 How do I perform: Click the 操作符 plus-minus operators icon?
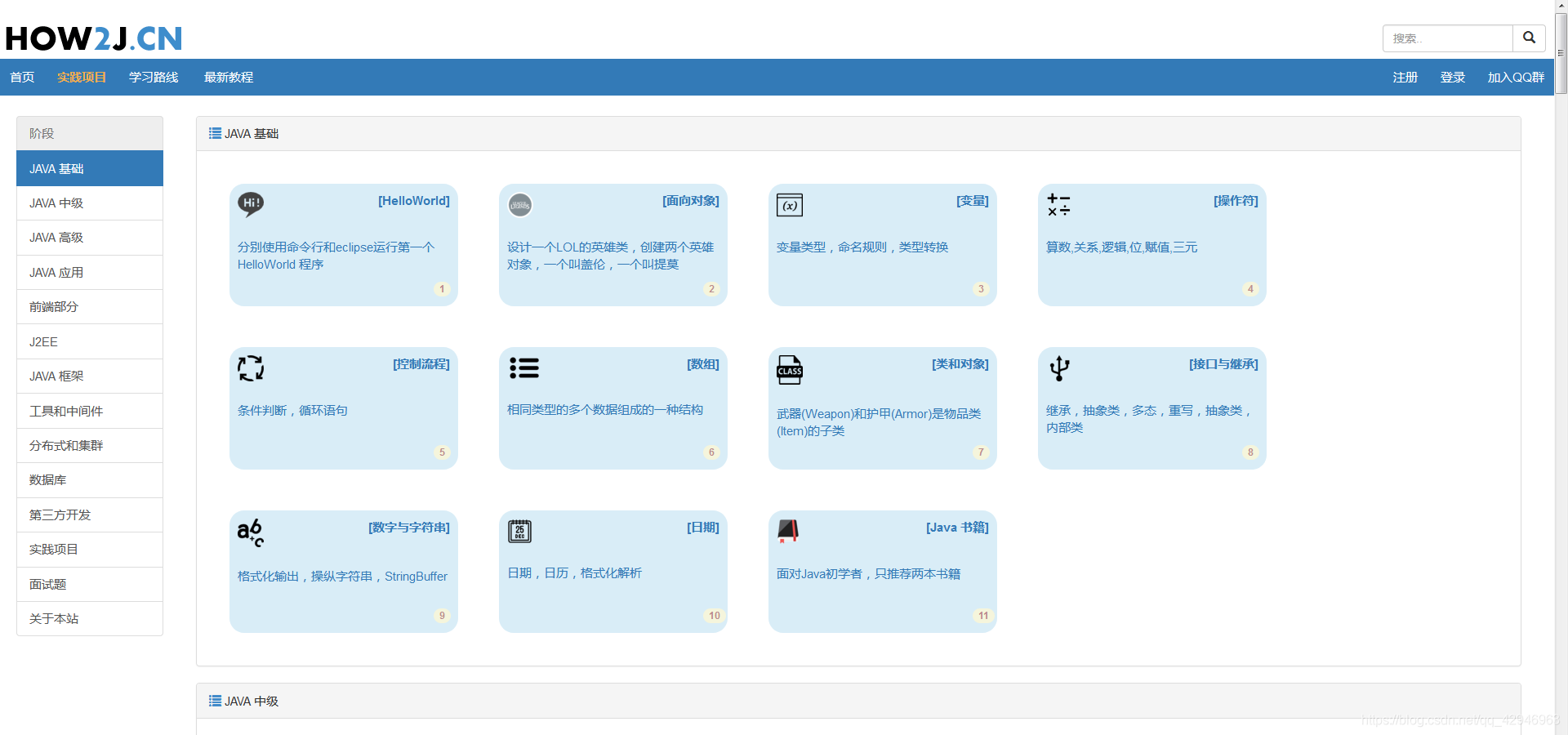click(x=1059, y=205)
